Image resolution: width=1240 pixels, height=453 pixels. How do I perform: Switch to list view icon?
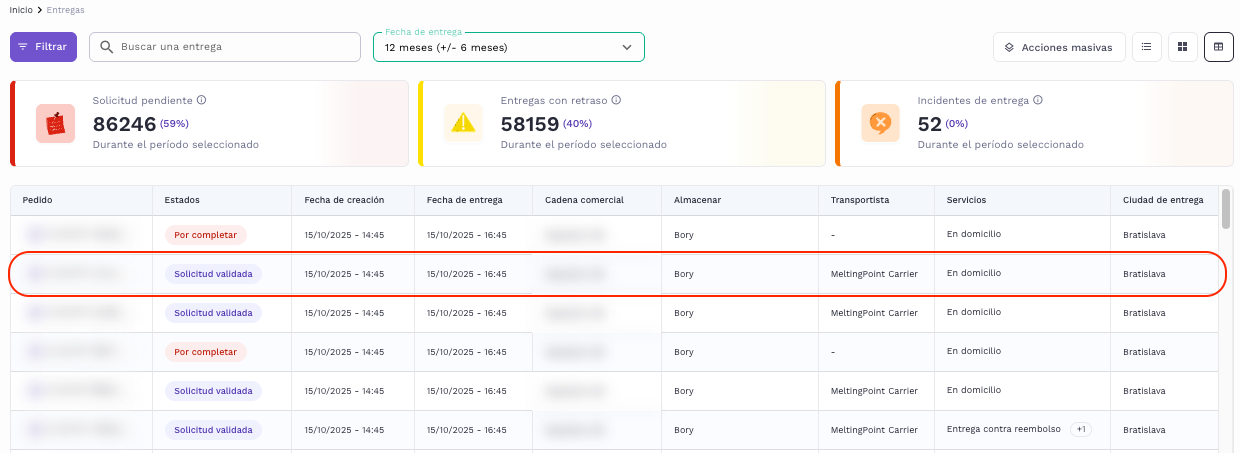click(x=1146, y=47)
